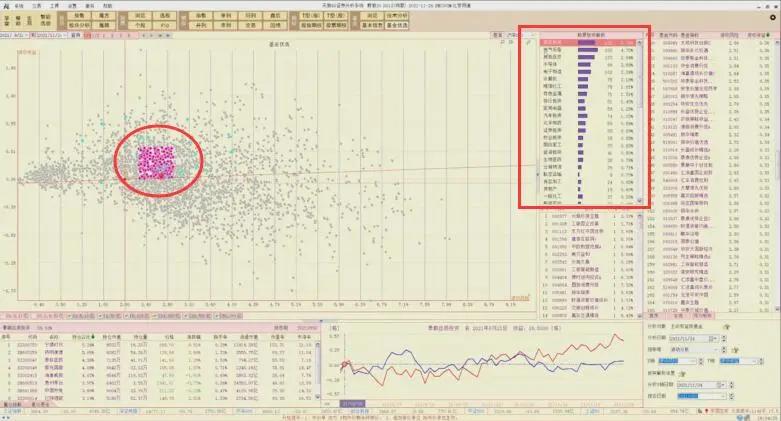
Task: Select the 宁德时代 row in holdings table
Action: [x=158, y=345]
